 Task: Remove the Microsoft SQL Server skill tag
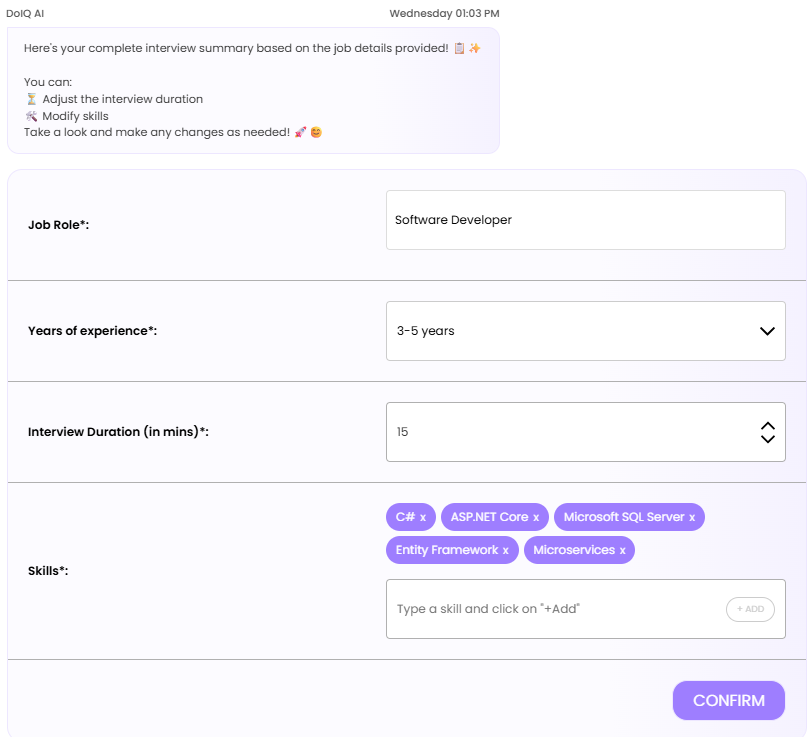click(692, 517)
